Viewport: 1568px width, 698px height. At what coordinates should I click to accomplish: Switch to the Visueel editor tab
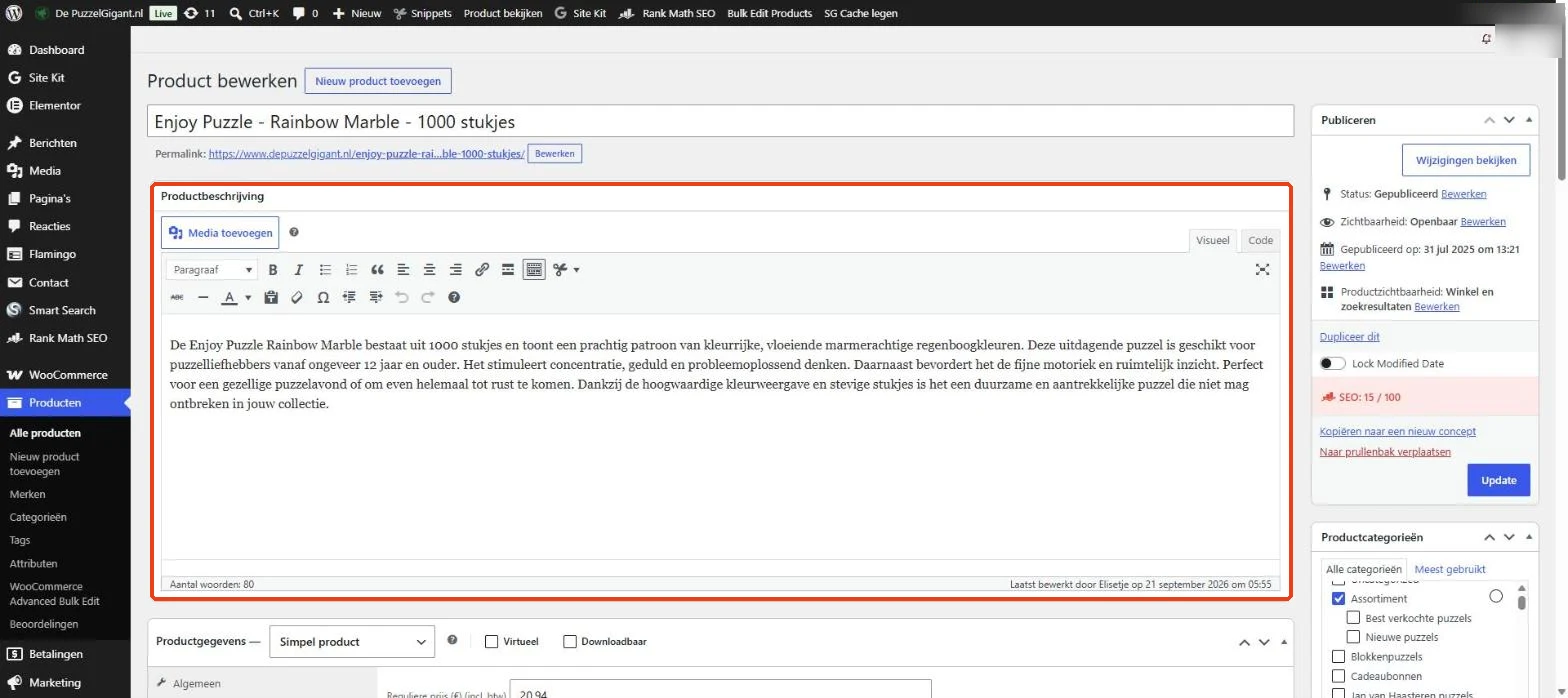1213,240
